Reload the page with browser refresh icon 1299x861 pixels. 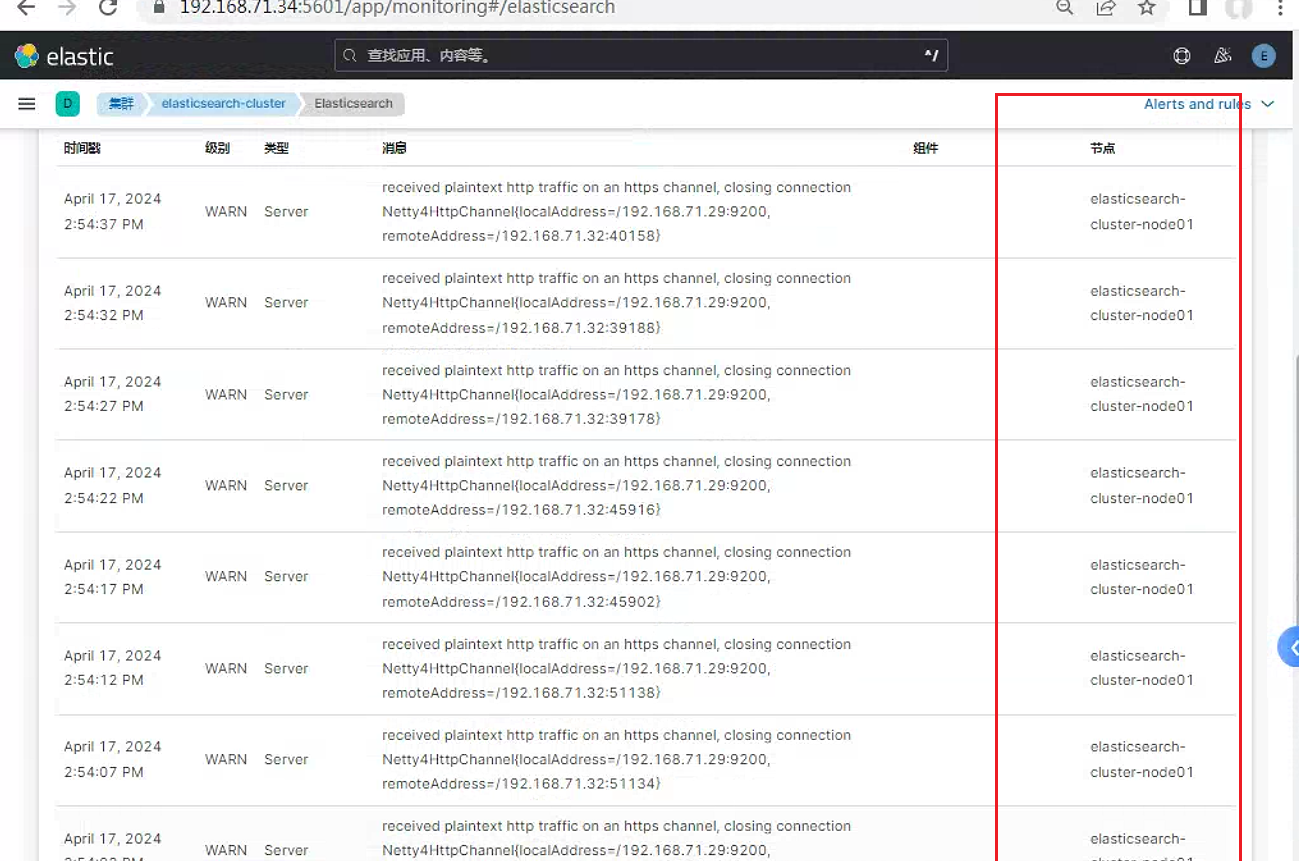(x=108, y=8)
